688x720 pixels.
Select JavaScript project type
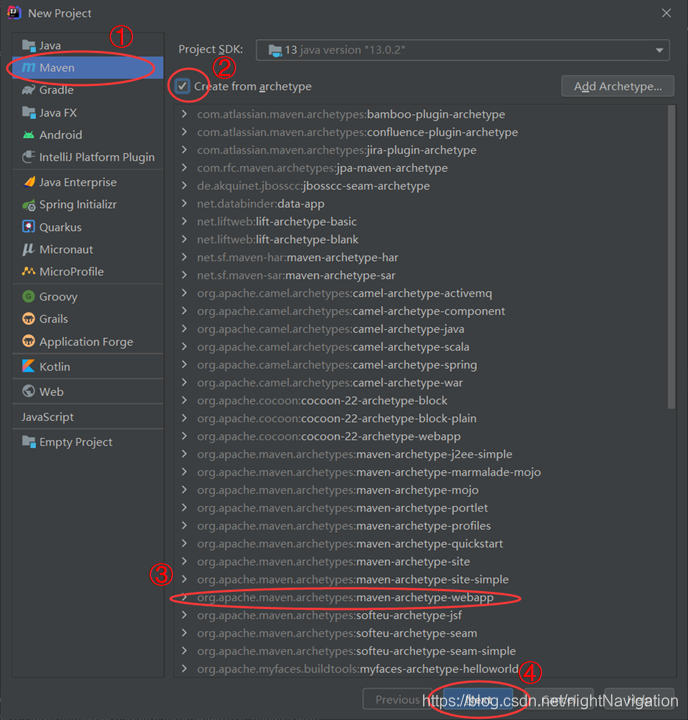pyautogui.click(x=88, y=417)
